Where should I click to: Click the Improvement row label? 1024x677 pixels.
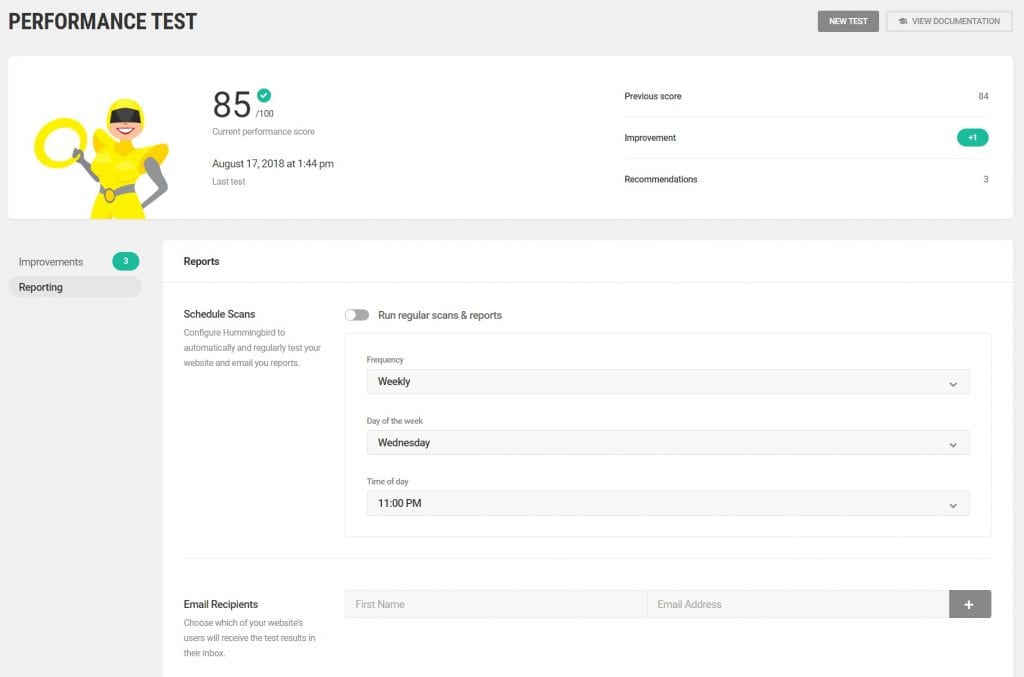coord(650,138)
